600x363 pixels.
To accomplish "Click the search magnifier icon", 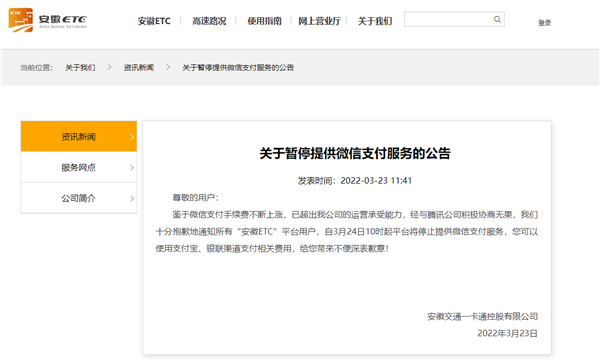I will (x=497, y=19).
